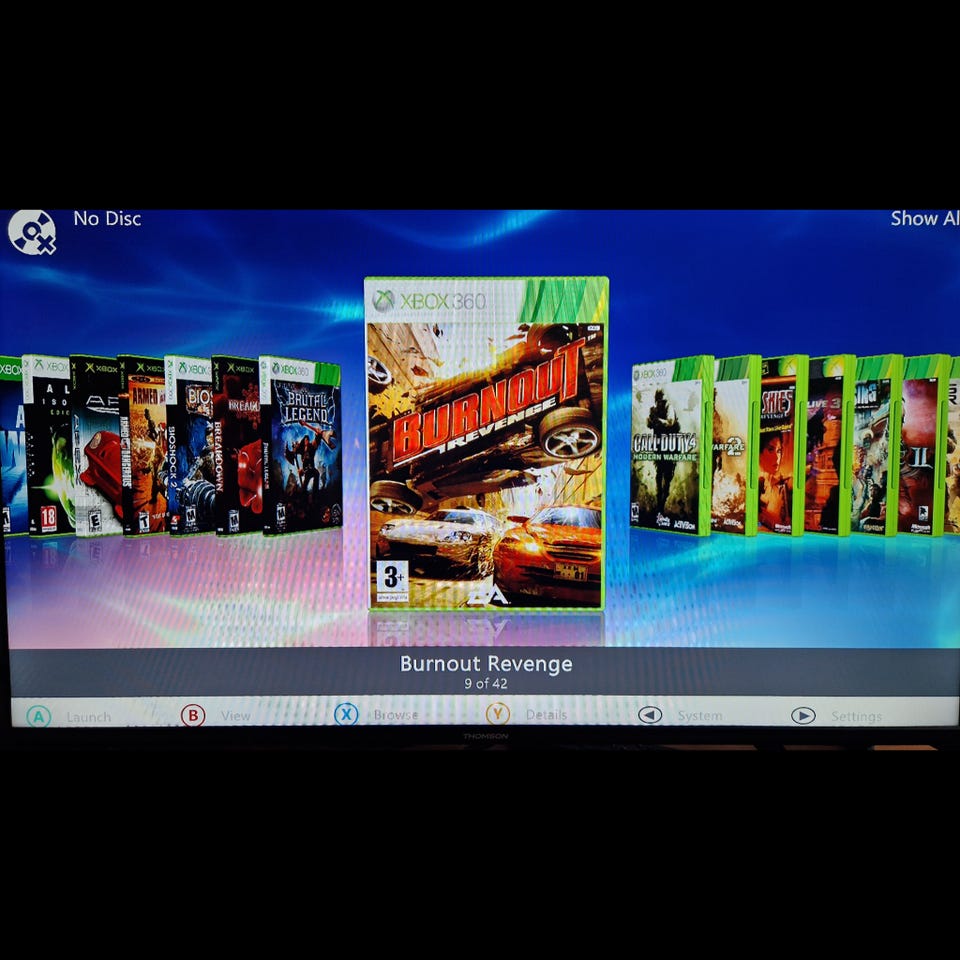The height and width of the screenshot is (960, 960).
Task: Select the Alien Isolation game cover
Action: tap(48, 445)
